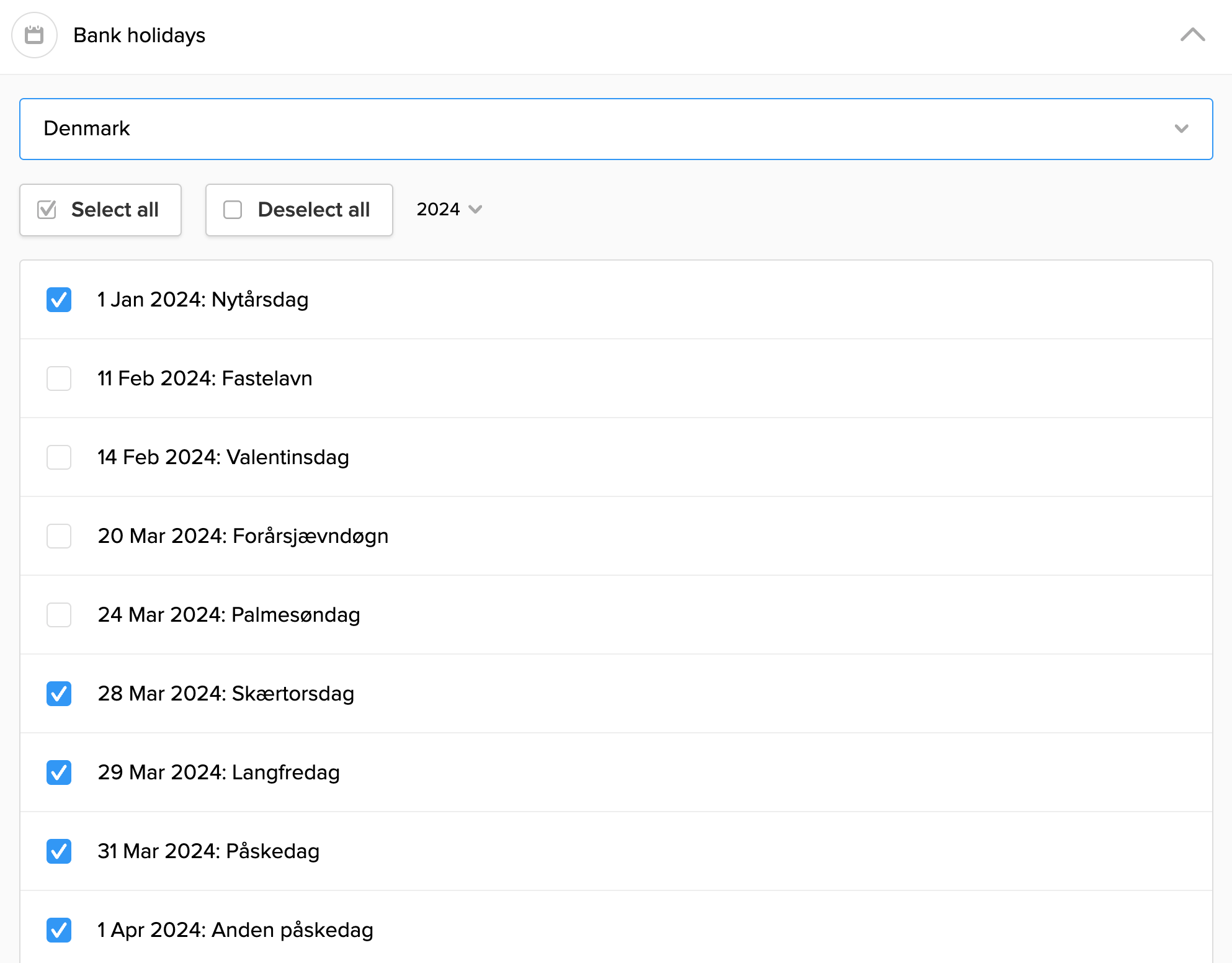Untick the 29 Mar Langfredag checkbox
This screenshot has width=1232, height=963.
[59, 773]
